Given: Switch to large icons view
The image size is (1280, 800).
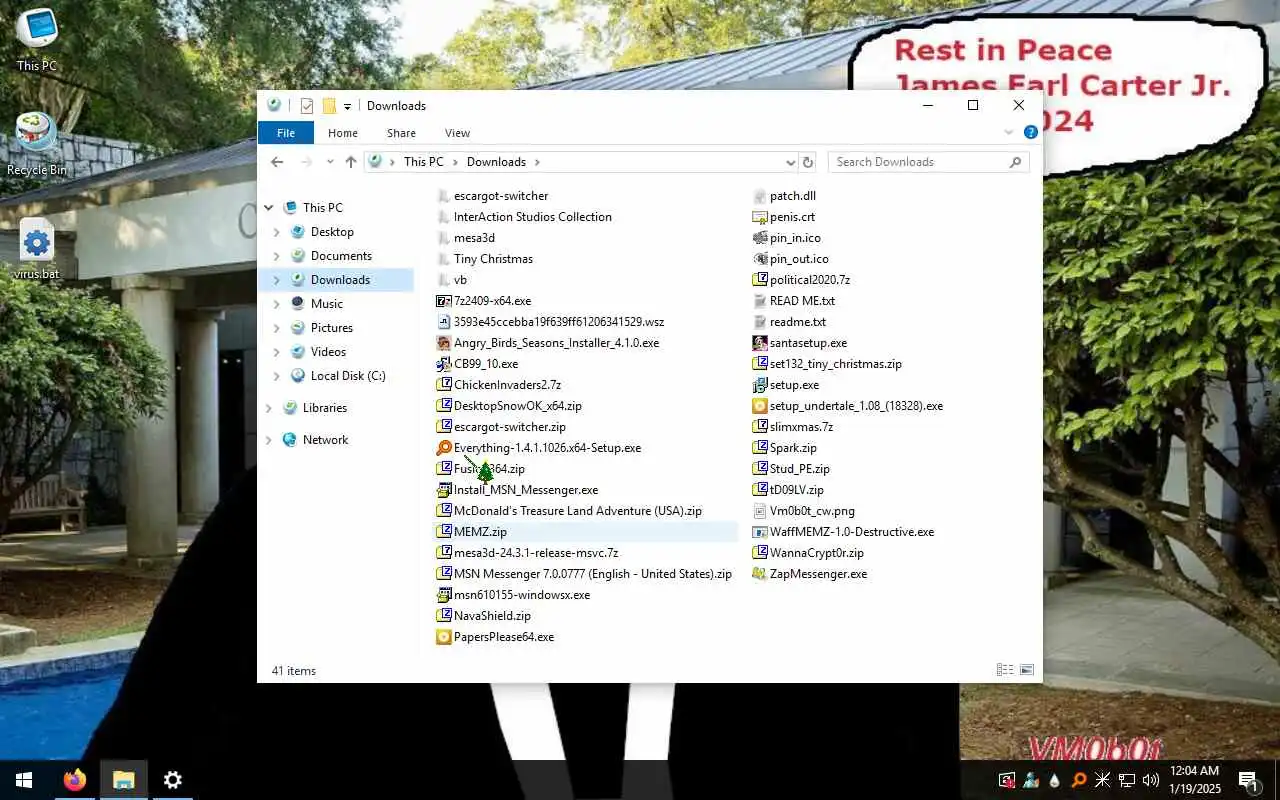Looking at the screenshot, I should pyautogui.click(x=1026, y=670).
